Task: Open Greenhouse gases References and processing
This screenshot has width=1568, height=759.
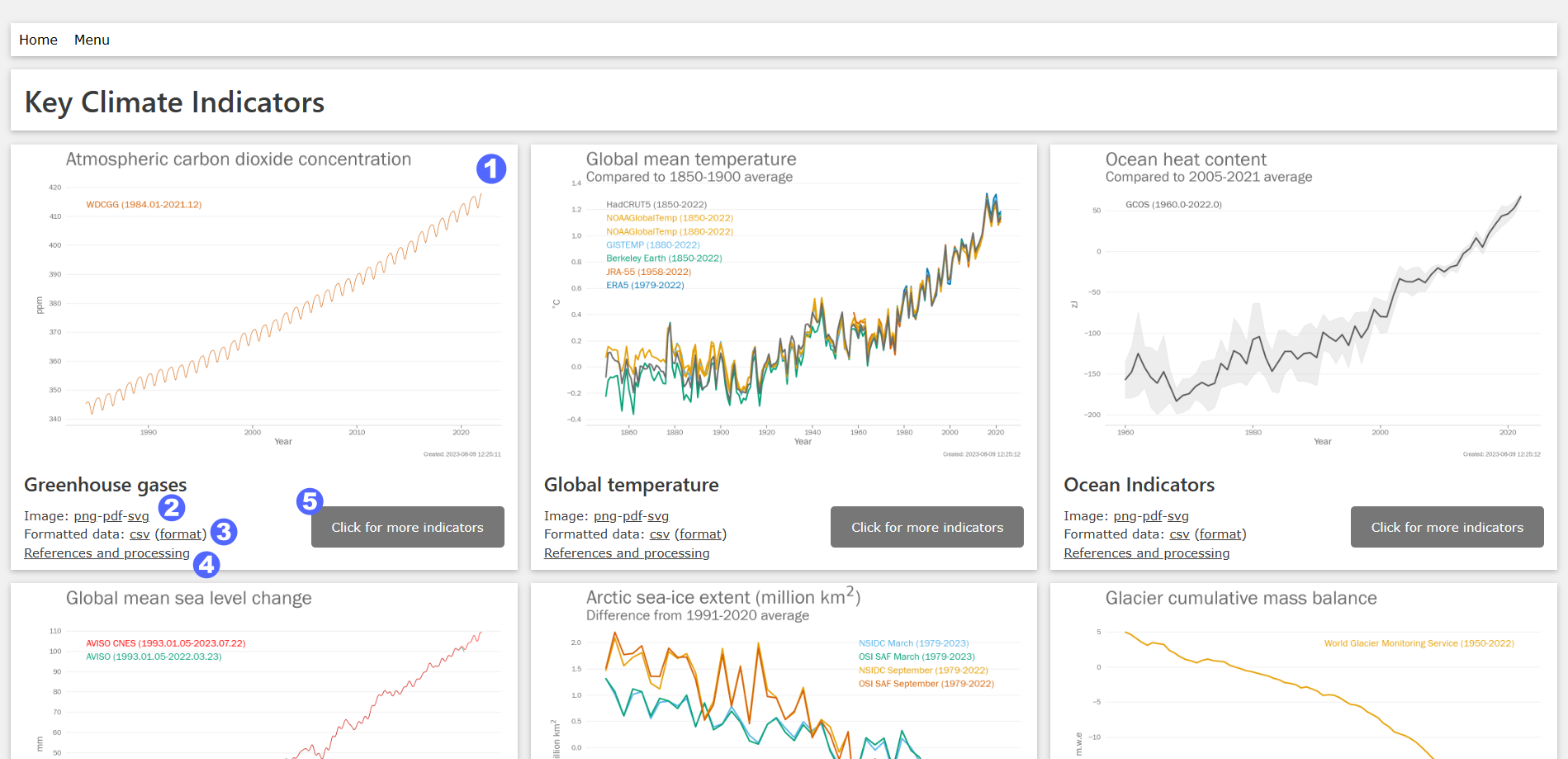Action: coord(107,553)
